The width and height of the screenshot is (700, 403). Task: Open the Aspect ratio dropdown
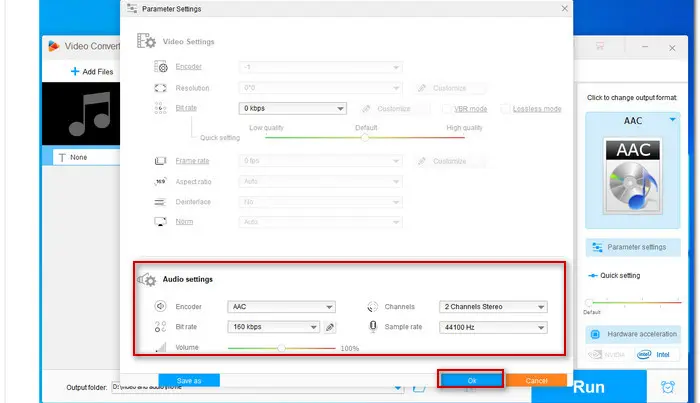321,181
